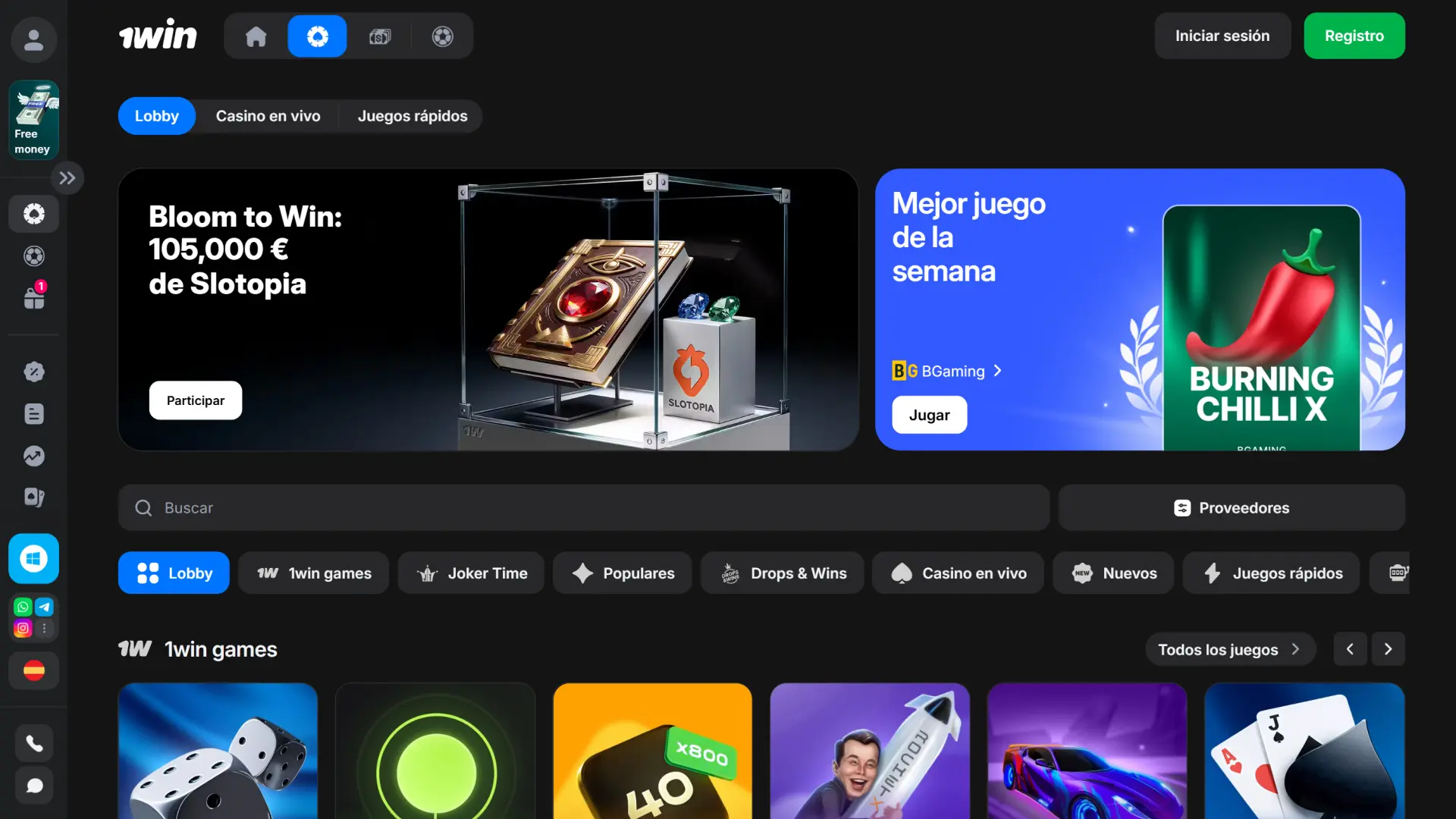Change language via Spanish flag icon
The width and height of the screenshot is (1456, 819).
point(33,670)
